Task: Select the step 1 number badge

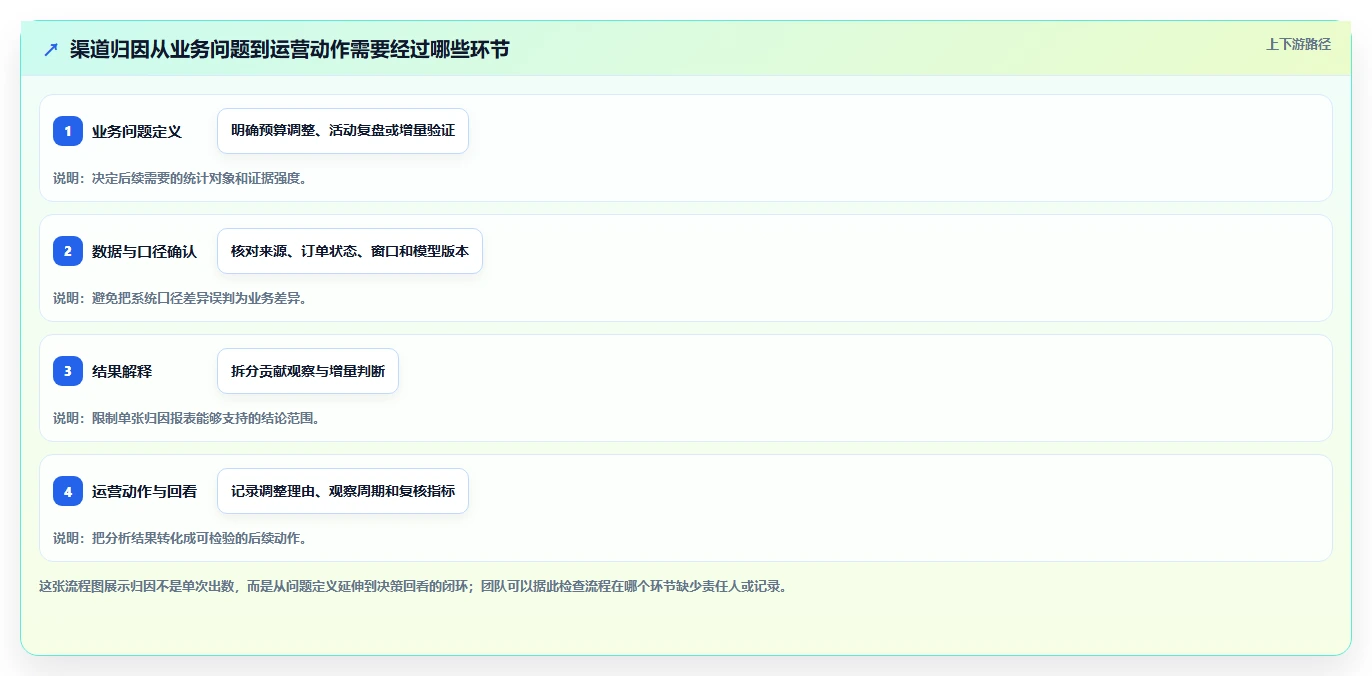Action: click(68, 131)
